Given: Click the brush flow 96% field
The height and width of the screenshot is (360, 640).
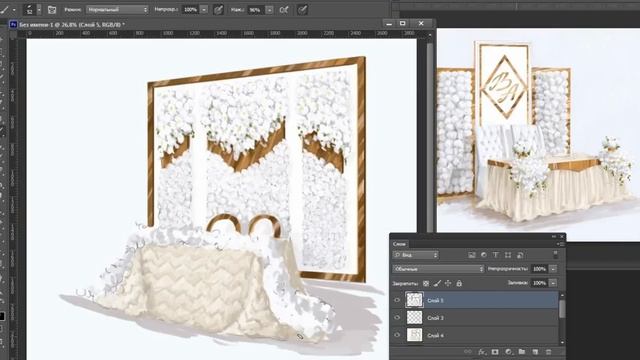Looking at the screenshot, I should click(255, 10).
